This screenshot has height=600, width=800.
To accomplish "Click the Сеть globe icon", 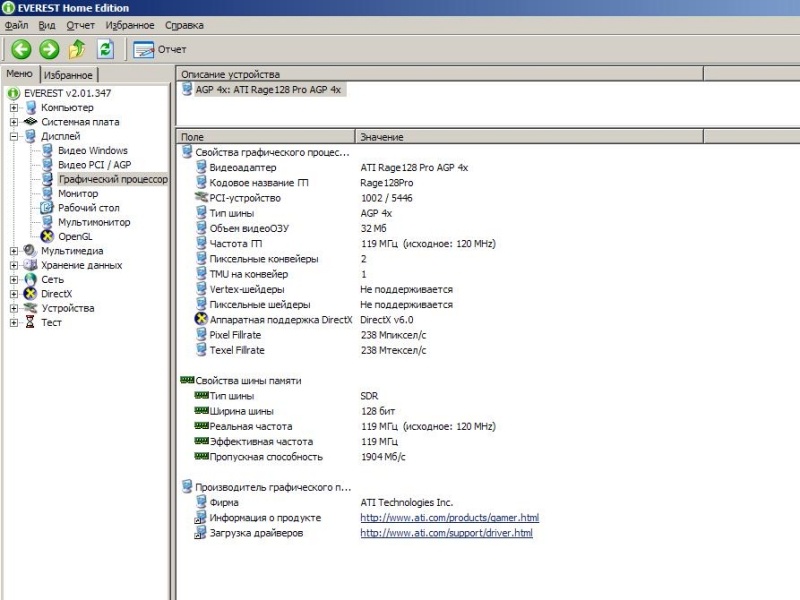I will [31, 279].
